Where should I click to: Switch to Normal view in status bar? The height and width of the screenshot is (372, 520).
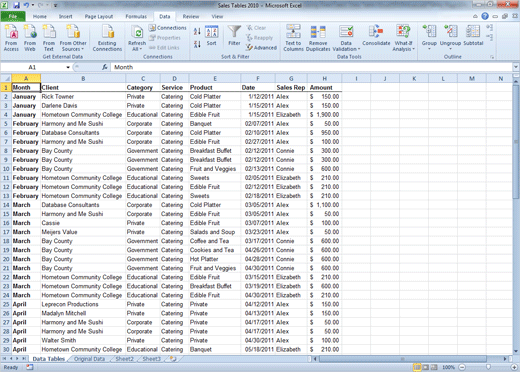[417, 367]
